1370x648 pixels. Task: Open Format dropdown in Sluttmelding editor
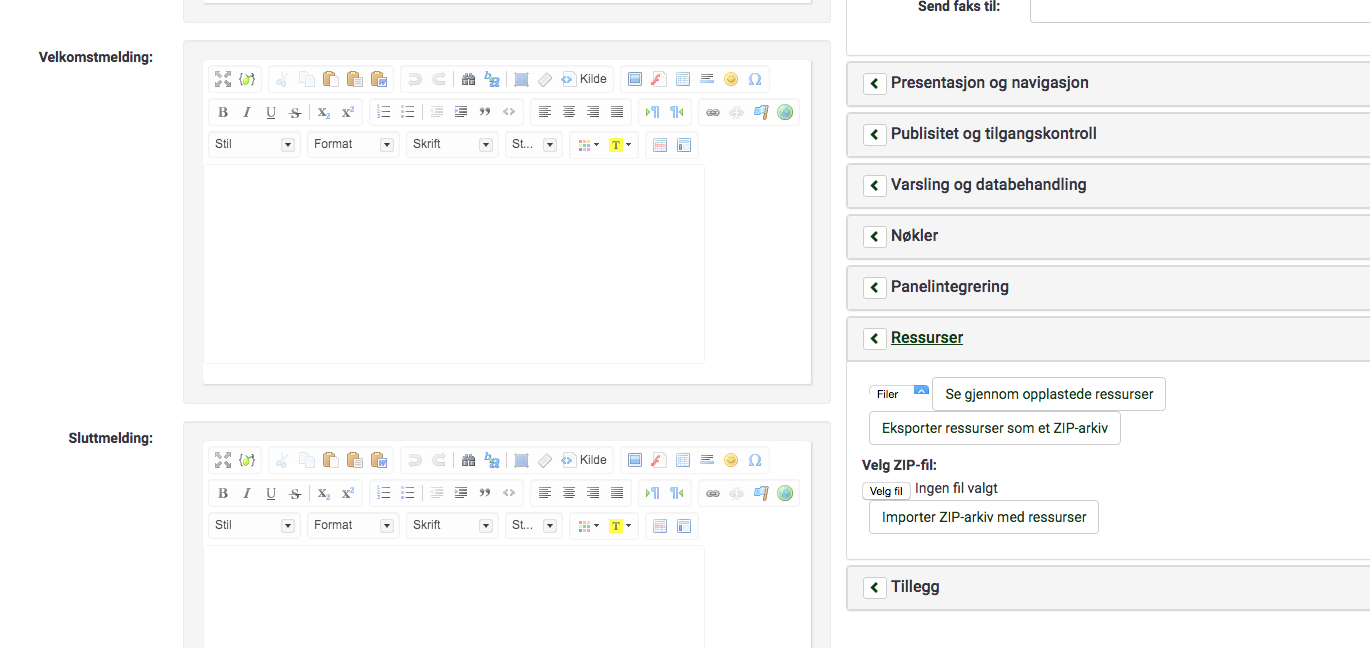click(x=353, y=526)
